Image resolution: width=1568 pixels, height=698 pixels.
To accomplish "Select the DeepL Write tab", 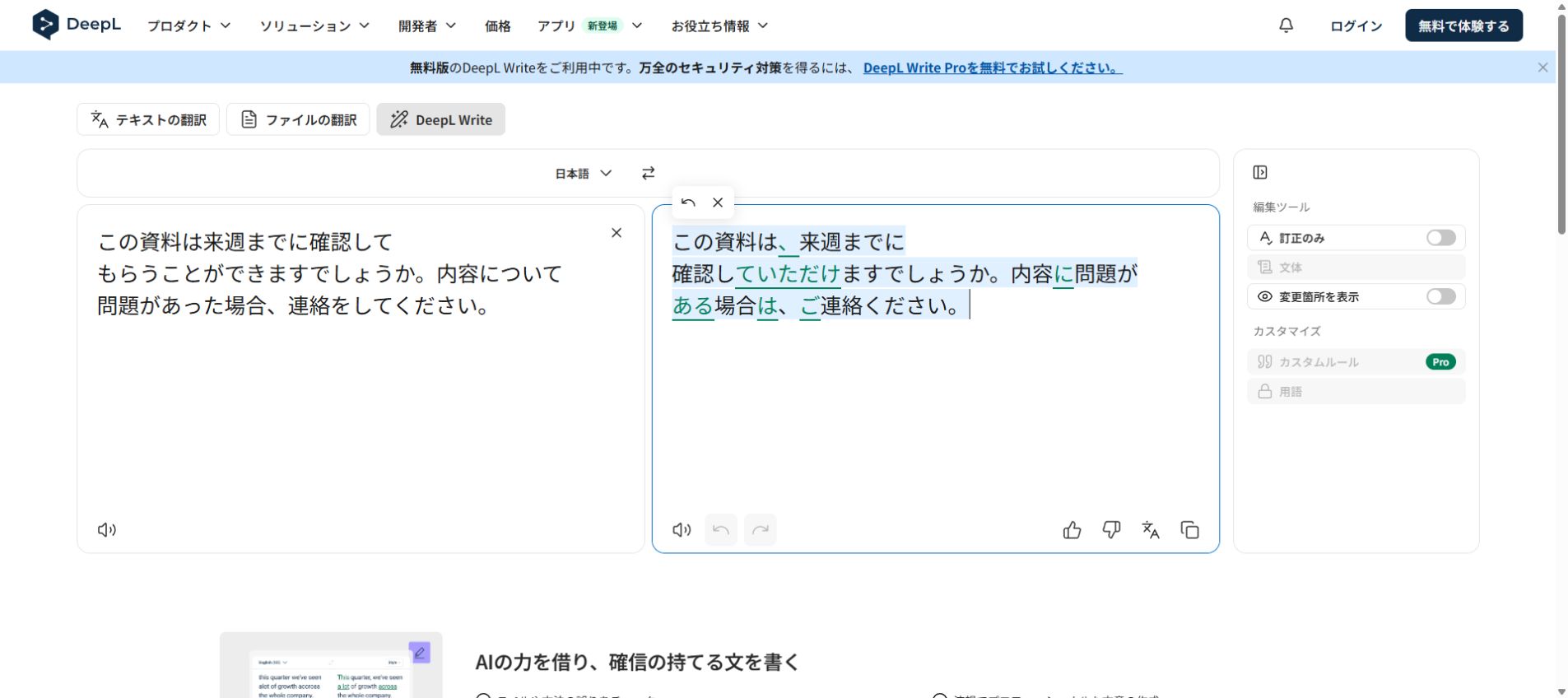I will point(441,119).
